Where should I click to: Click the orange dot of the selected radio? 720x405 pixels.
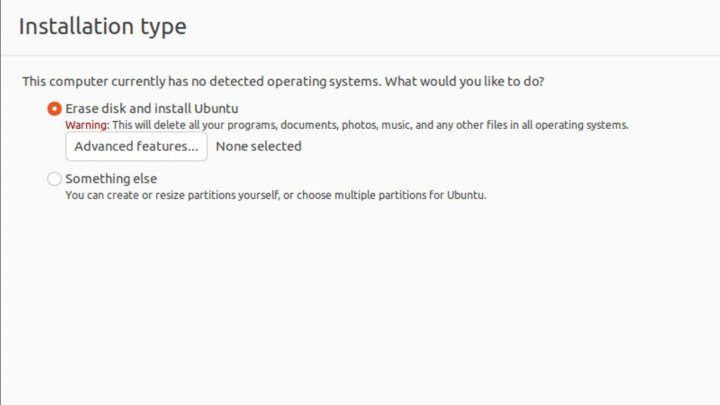(x=54, y=108)
